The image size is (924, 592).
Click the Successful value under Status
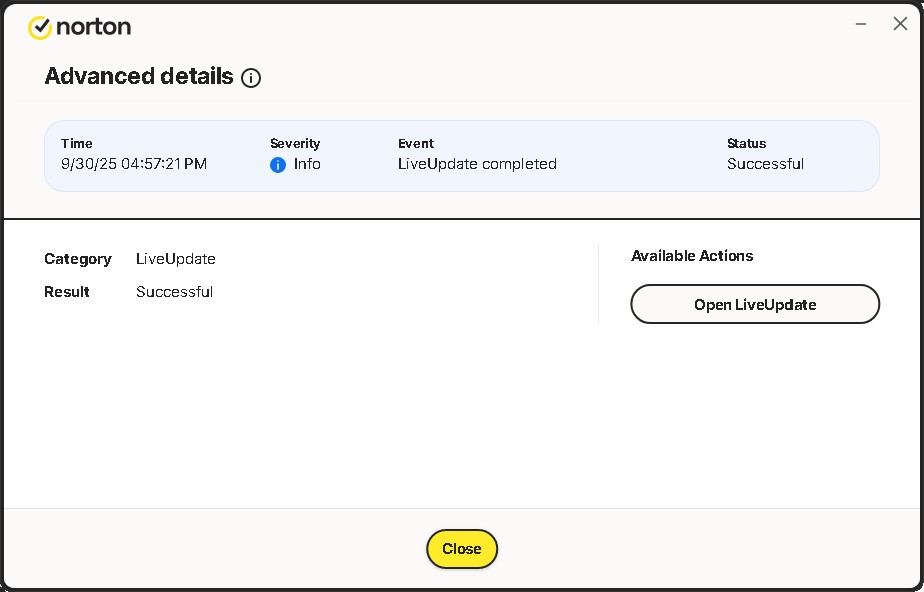[x=765, y=164]
